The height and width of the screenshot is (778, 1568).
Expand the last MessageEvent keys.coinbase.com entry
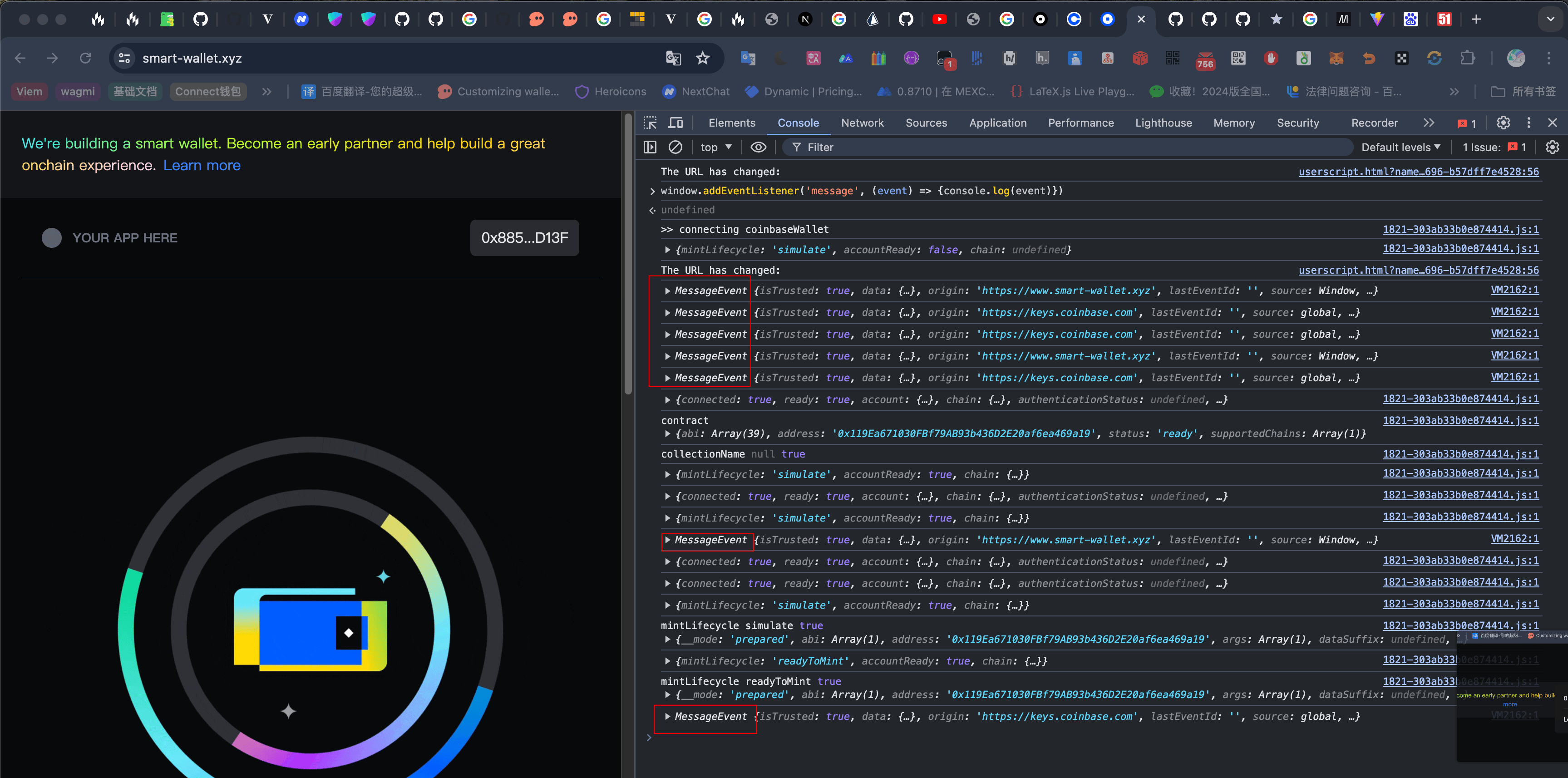point(668,717)
